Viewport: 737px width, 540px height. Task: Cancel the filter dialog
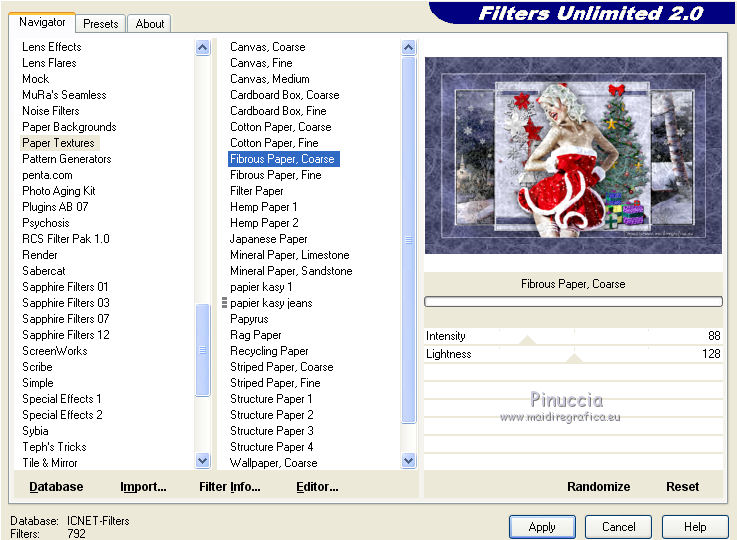tap(619, 527)
